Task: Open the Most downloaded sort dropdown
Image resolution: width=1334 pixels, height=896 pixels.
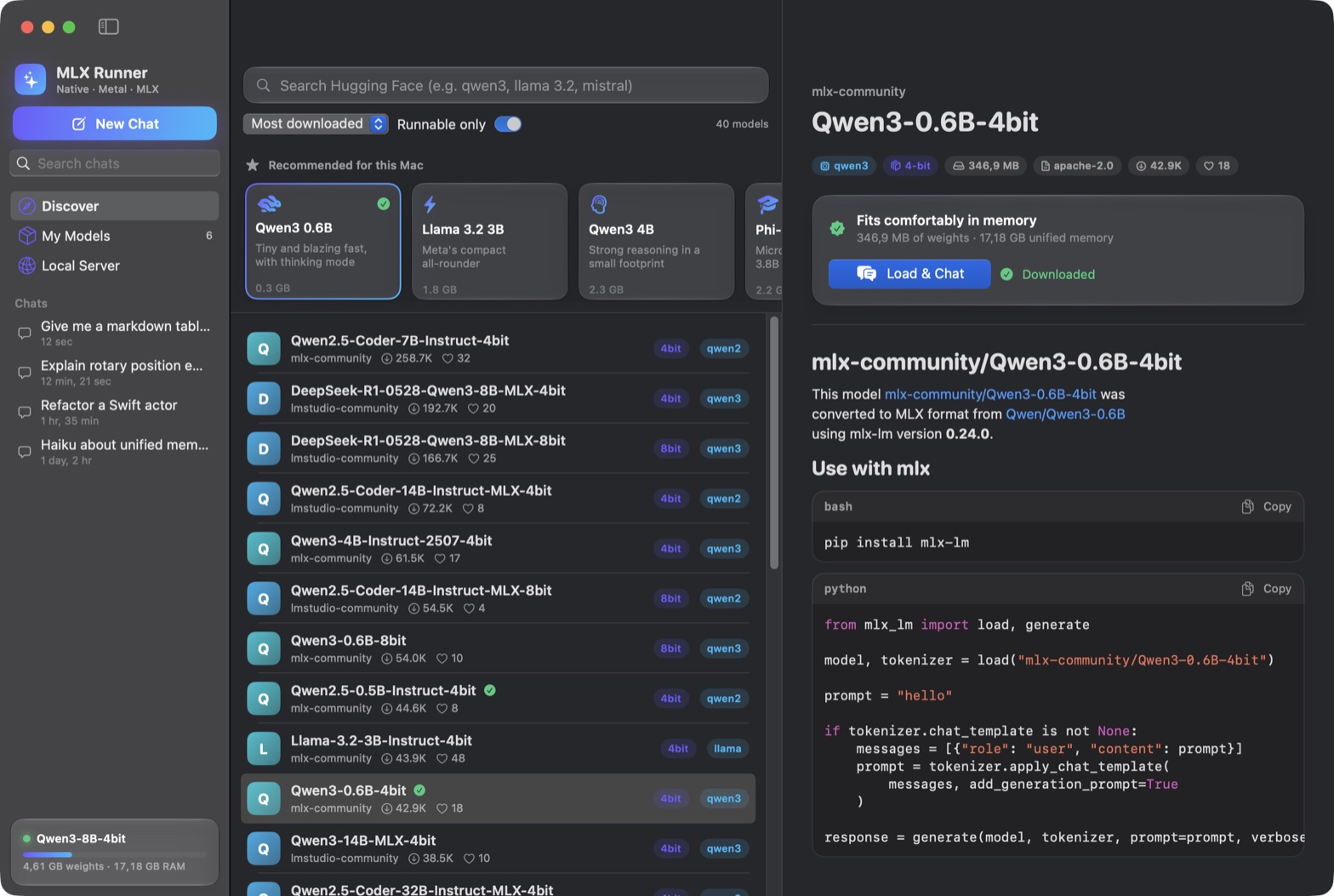Action: [x=316, y=124]
